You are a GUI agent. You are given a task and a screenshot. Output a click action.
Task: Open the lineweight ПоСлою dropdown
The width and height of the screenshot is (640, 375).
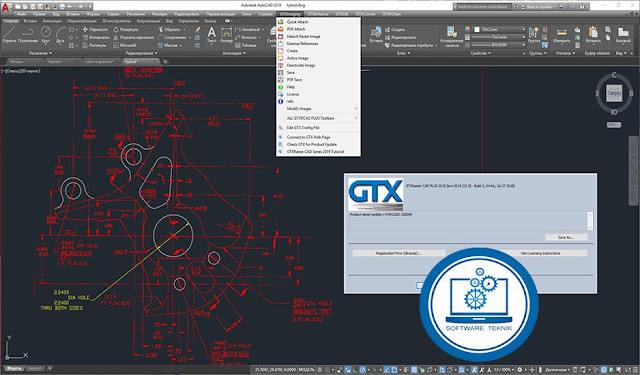tap(499, 37)
